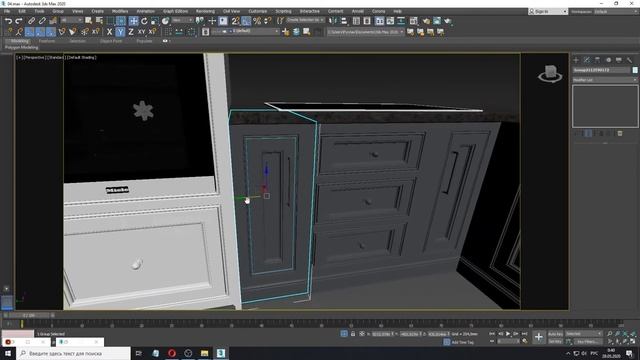Click the time slider handle
This screenshot has width=640, height=360.
click(x=29, y=316)
